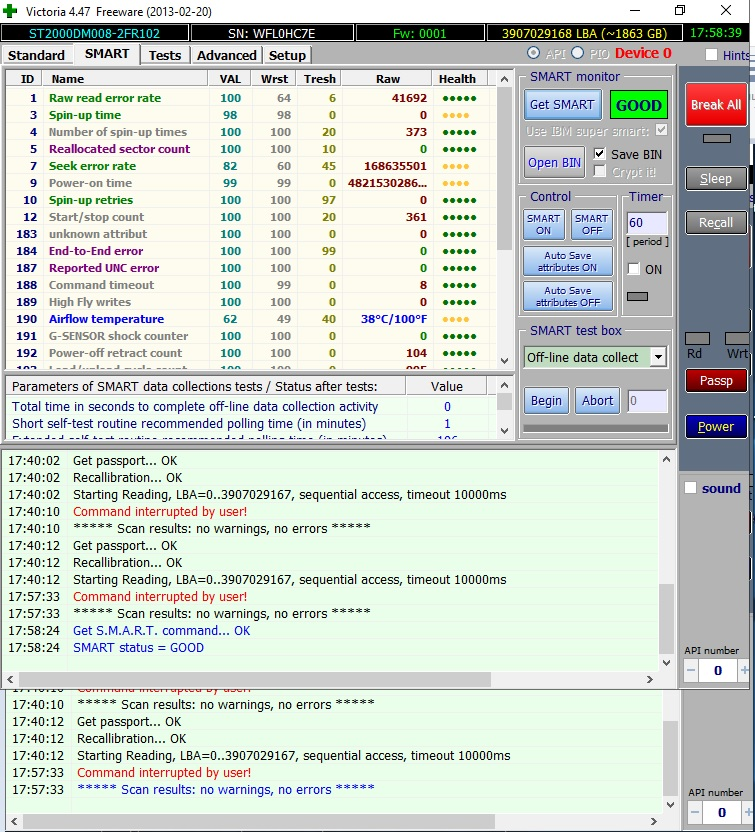The image size is (755, 832).
Task: Open the Off-line data collect dropdown
Action: [658, 357]
